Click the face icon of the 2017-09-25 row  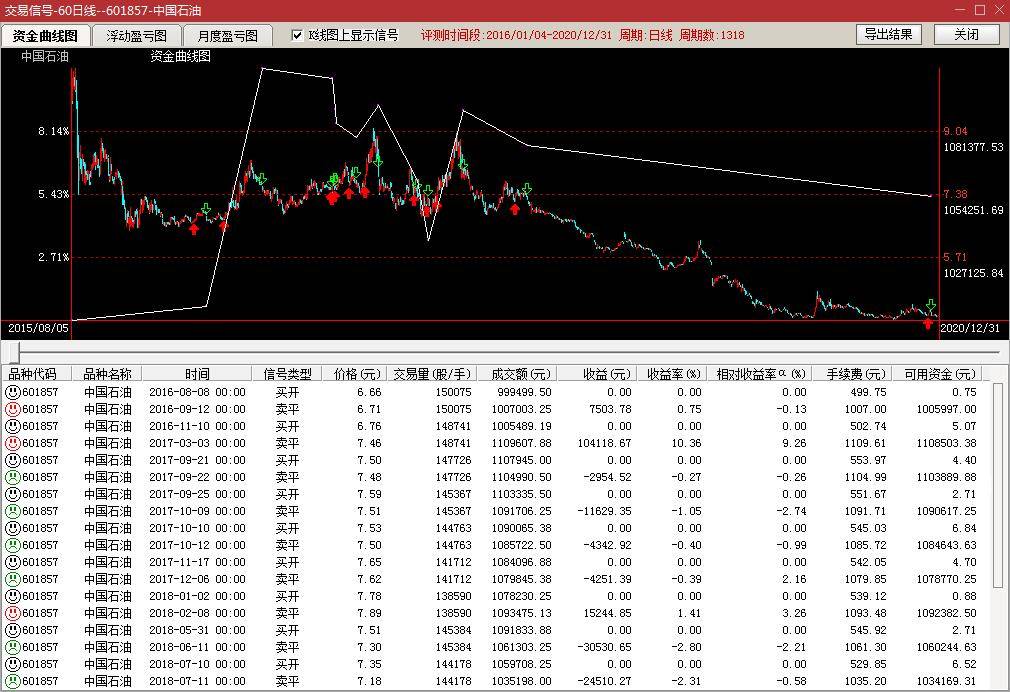click(12, 494)
